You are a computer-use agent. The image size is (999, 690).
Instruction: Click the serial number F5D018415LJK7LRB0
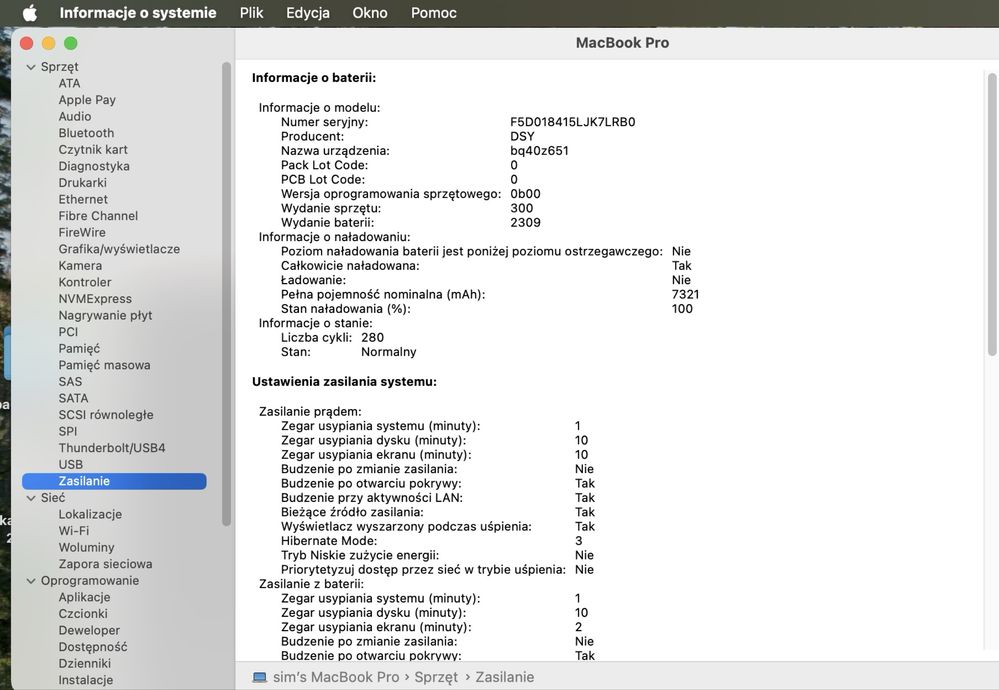[572, 122]
